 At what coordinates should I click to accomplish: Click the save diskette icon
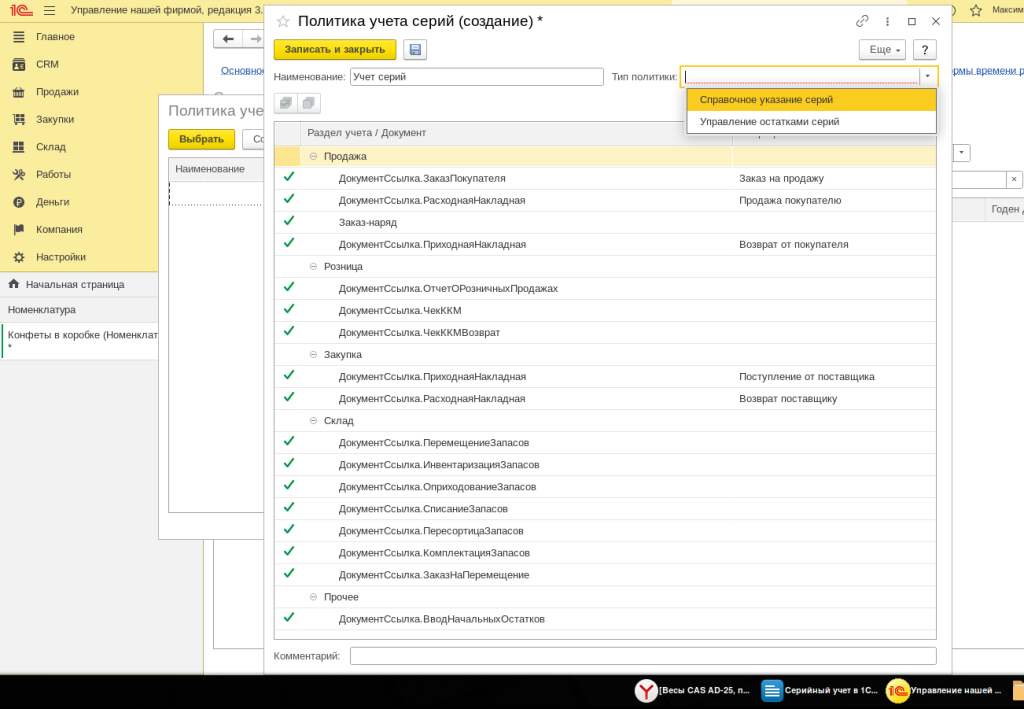click(415, 50)
